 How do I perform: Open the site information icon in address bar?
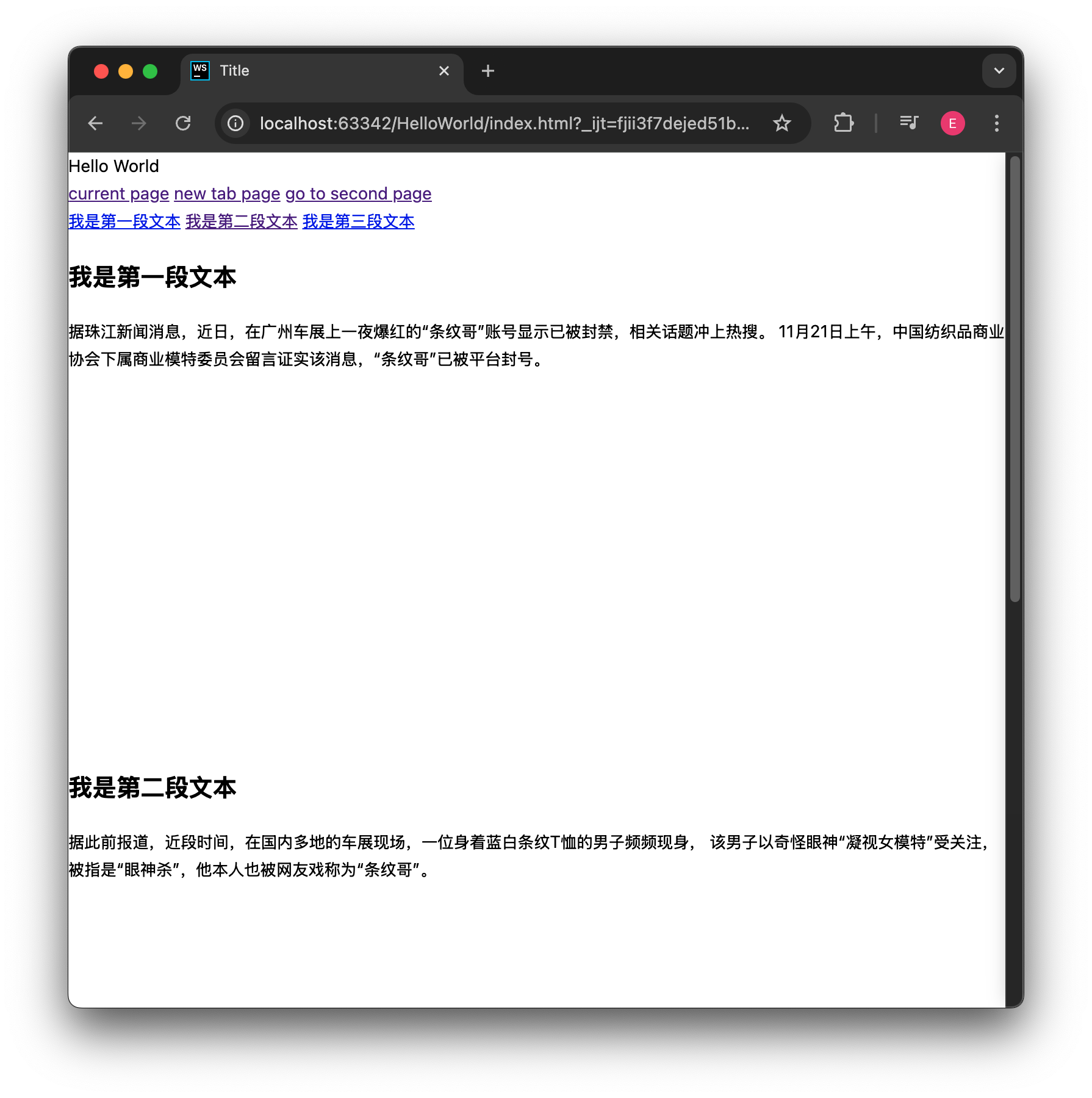tap(235, 123)
